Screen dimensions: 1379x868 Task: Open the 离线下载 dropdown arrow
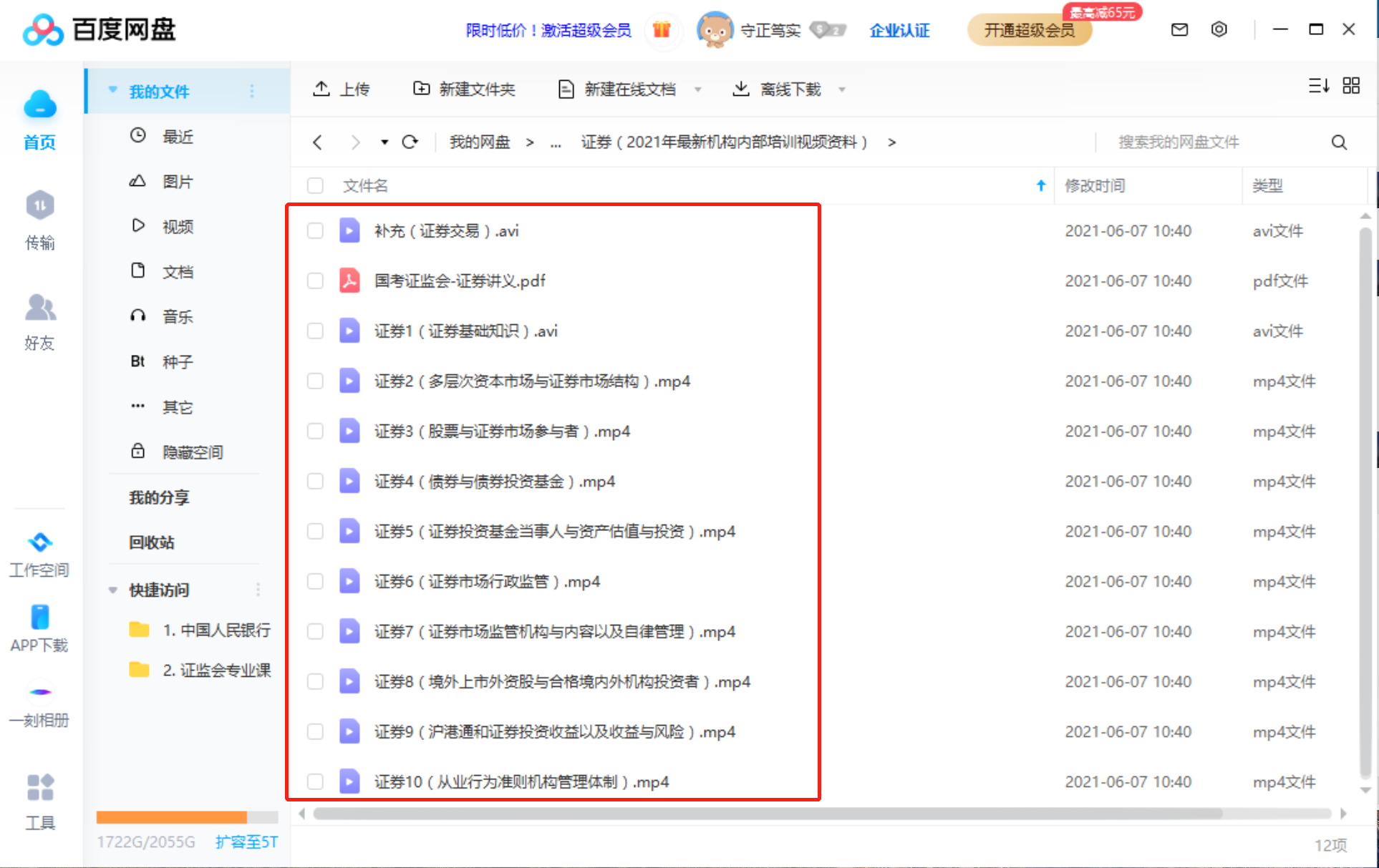[842, 89]
